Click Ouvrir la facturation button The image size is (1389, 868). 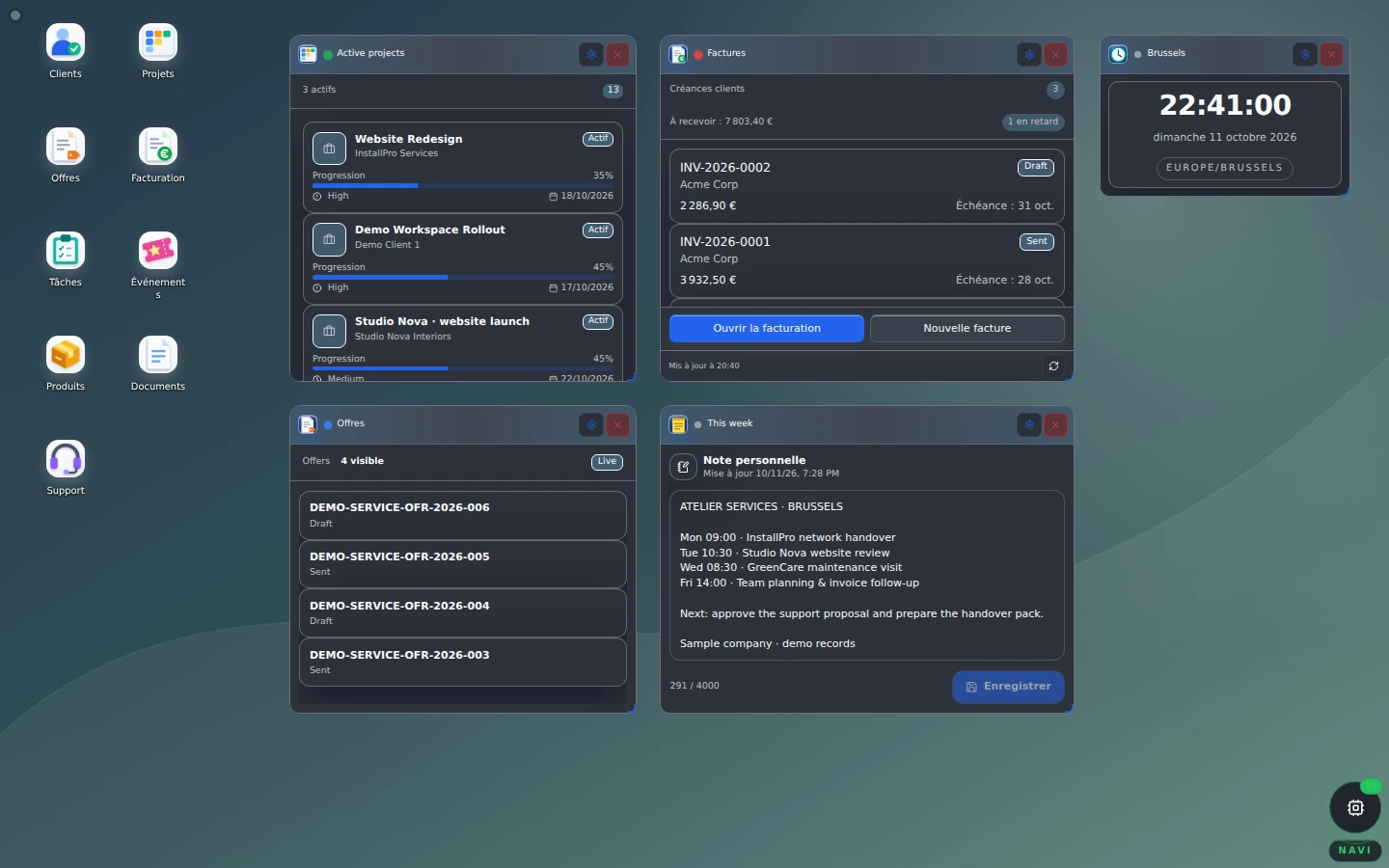[x=767, y=329]
